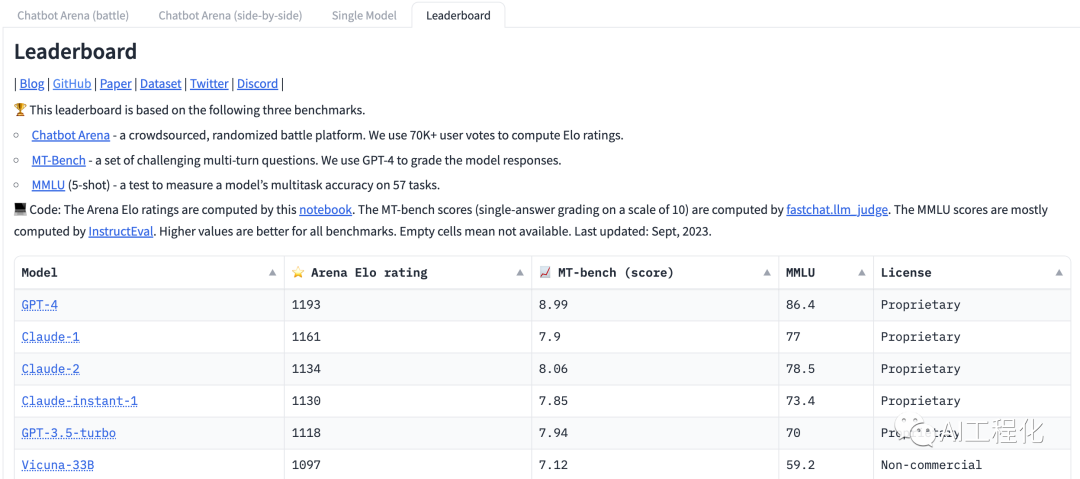Sort by MMLU column arrow icon
The height and width of the screenshot is (479, 1080).
(x=860, y=273)
